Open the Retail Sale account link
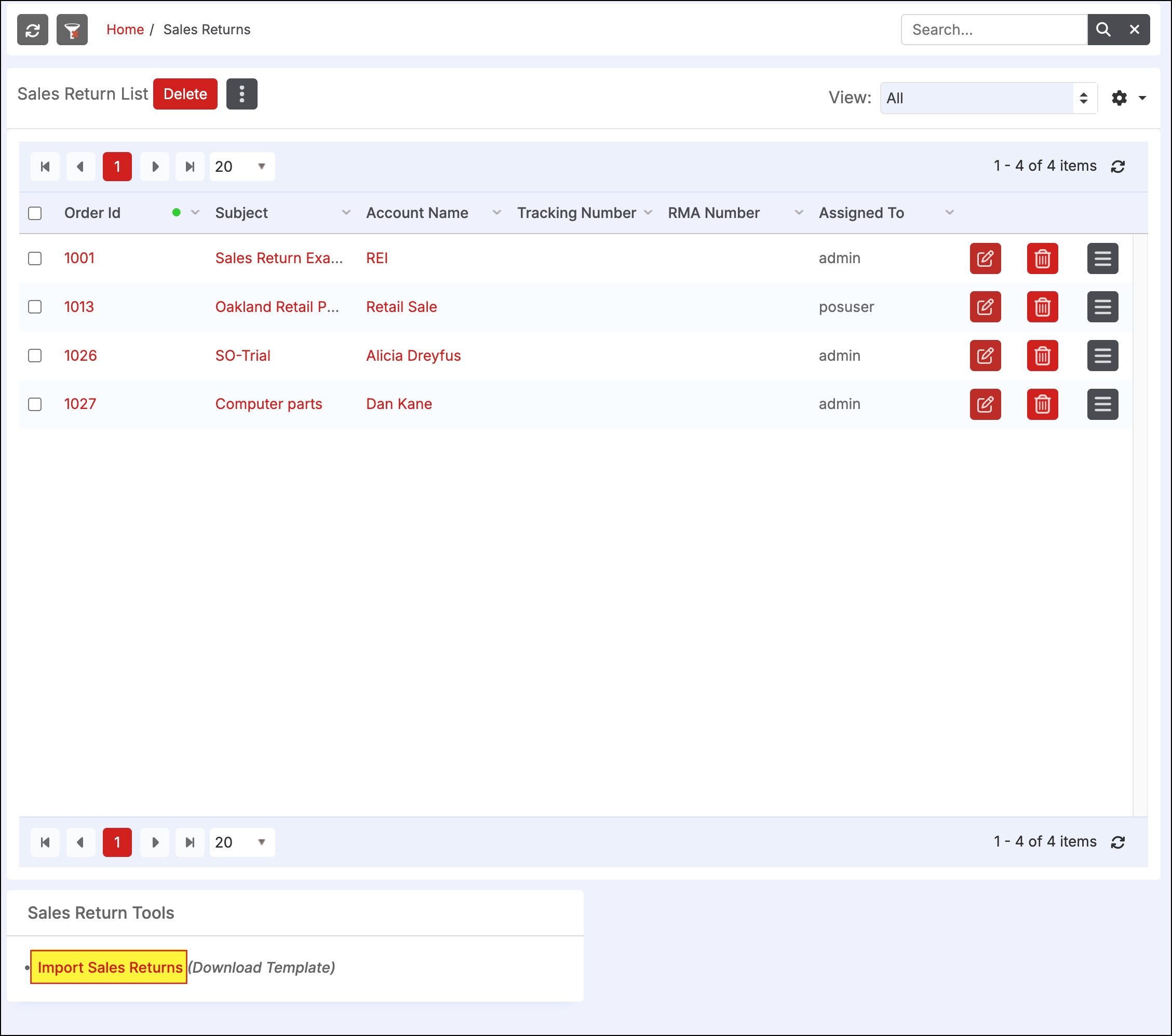This screenshot has height=1036, width=1172. [x=401, y=307]
